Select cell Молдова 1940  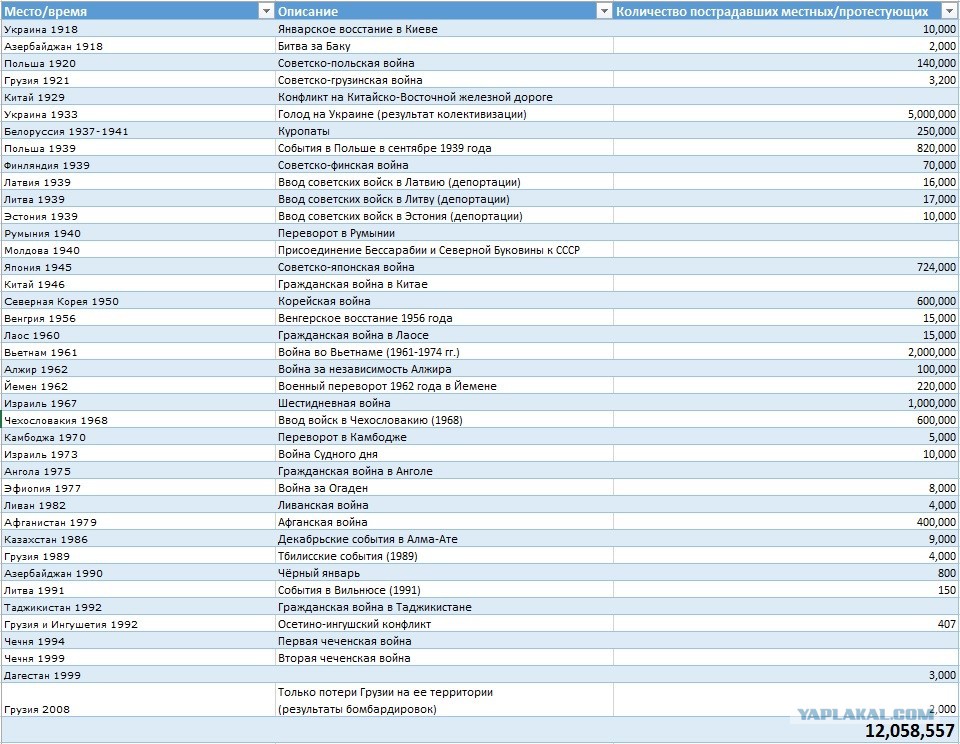click(138, 250)
